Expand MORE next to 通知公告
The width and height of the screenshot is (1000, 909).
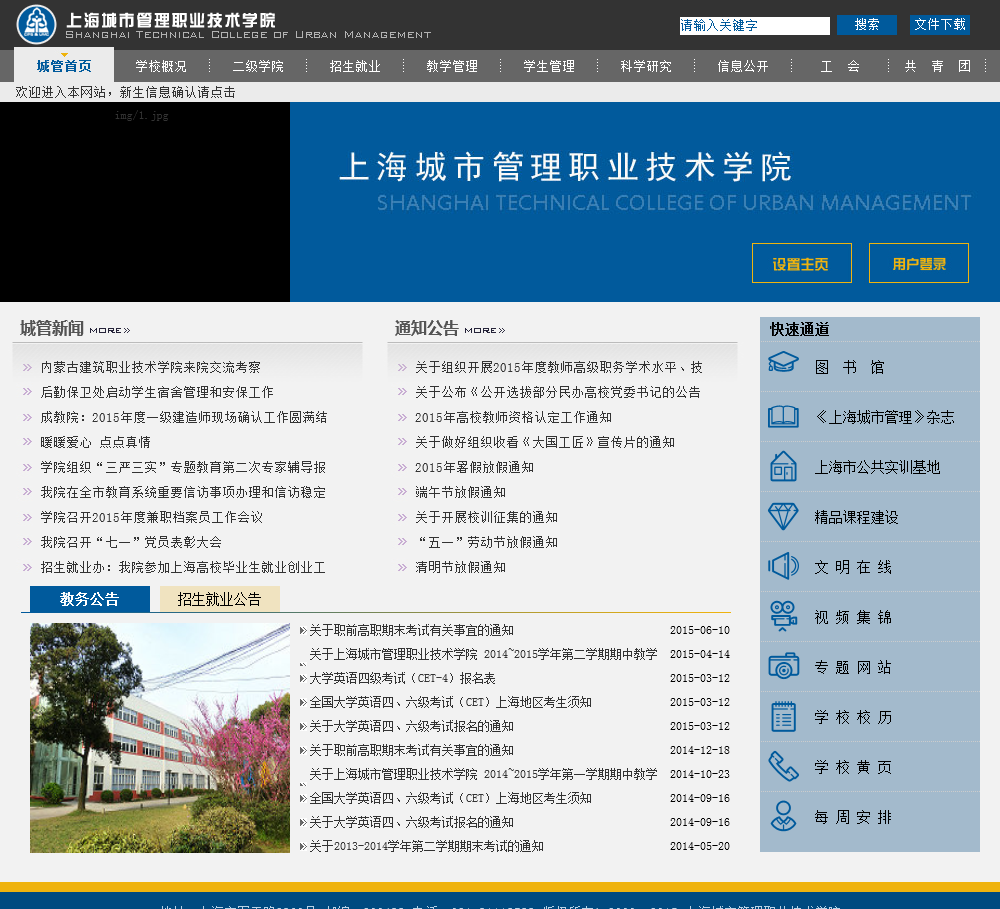(x=484, y=330)
